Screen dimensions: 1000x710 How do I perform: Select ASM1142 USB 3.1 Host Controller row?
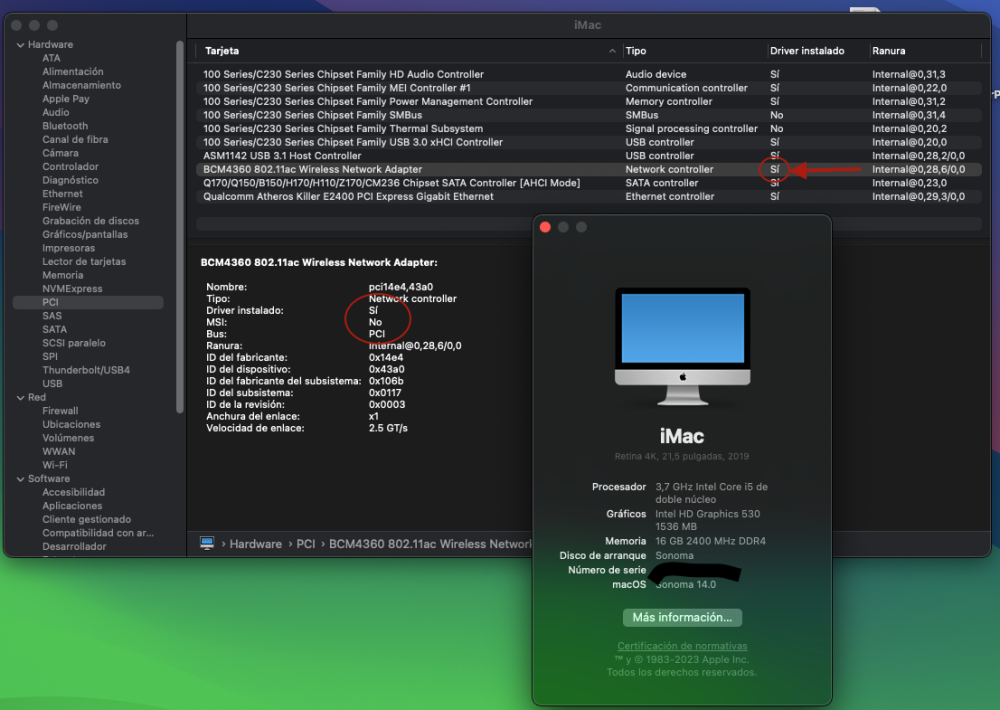point(589,156)
